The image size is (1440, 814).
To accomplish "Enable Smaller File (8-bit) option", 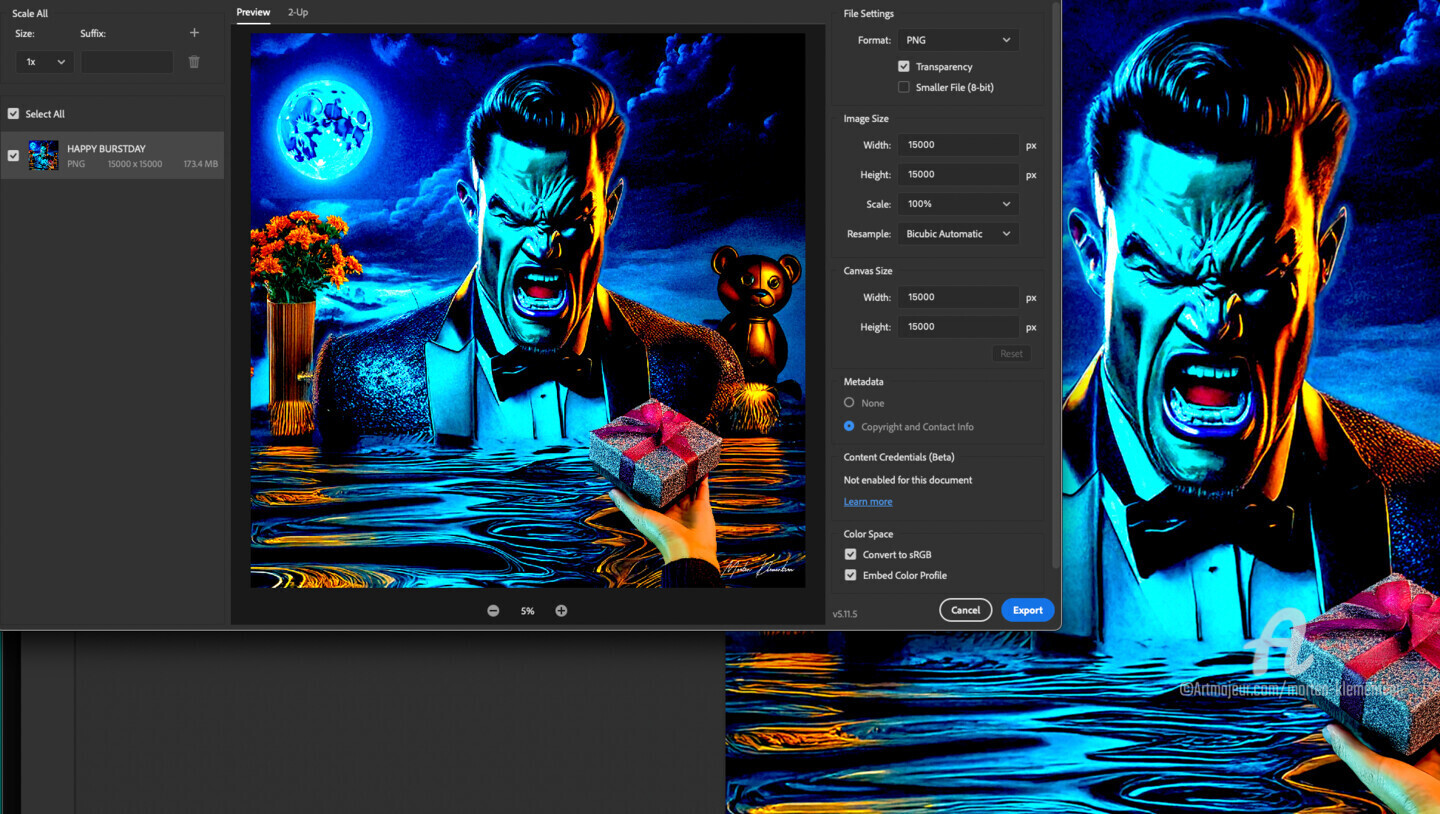I will click(x=904, y=87).
